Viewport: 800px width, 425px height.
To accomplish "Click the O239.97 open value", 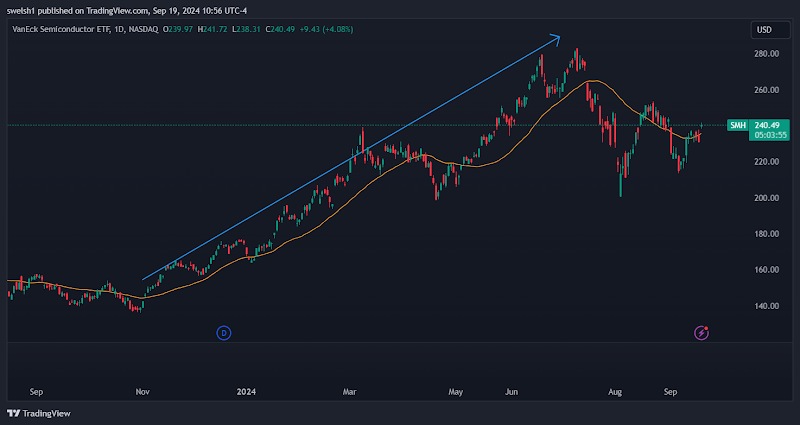I will pyautogui.click(x=177, y=30).
